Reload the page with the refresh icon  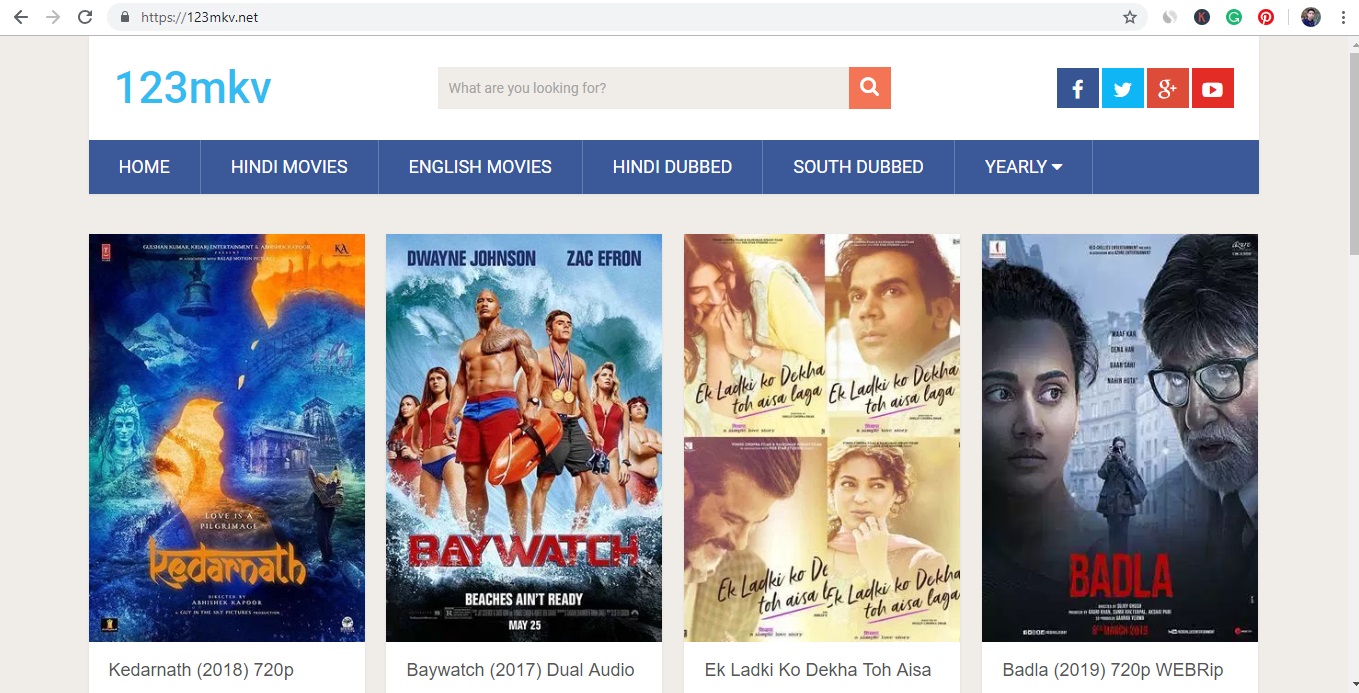tap(85, 17)
